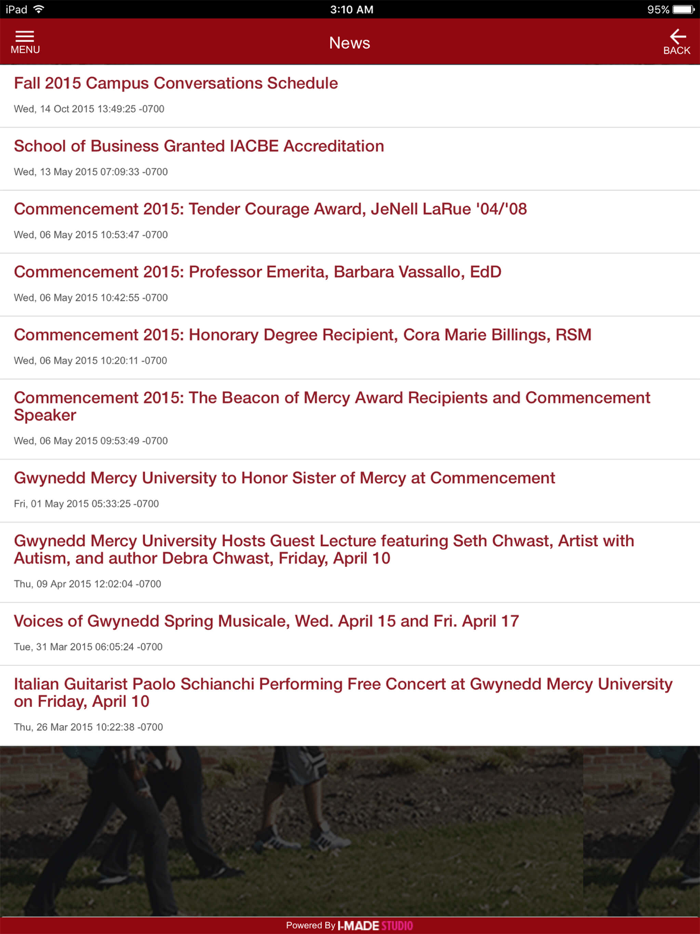Open Professor Emerita Barbara Vassallo article
The image size is (700, 934).
(257, 272)
